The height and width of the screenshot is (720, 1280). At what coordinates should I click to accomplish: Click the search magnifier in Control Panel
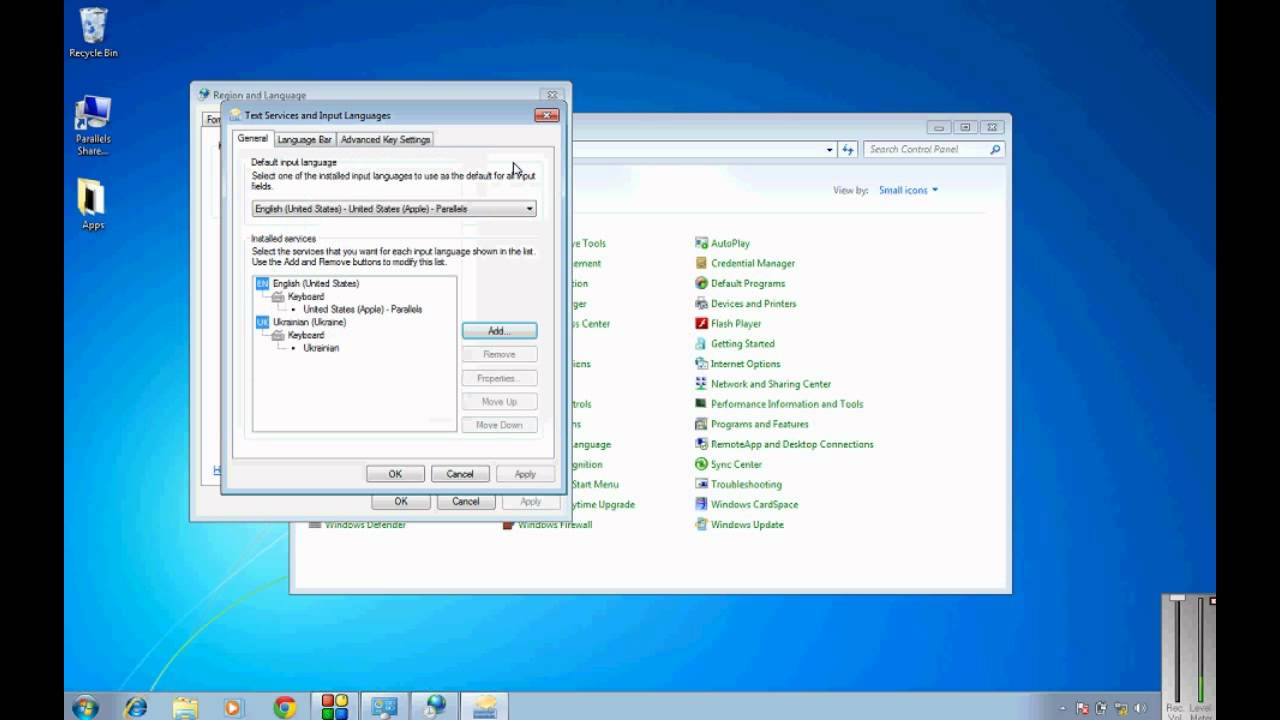(x=995, y=149)
